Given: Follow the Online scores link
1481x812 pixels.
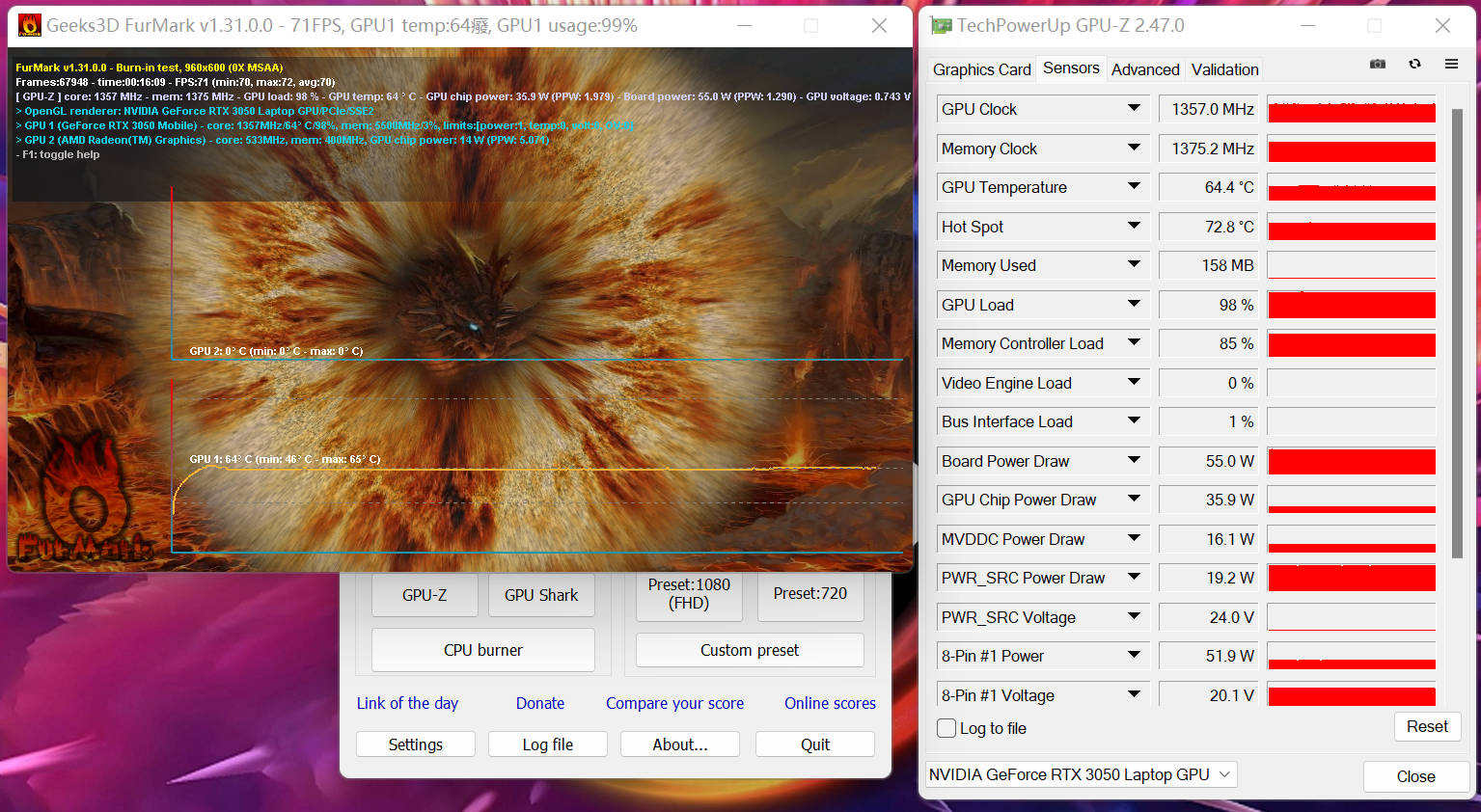Looking at the screenshot, I should [x=830, y=703].
